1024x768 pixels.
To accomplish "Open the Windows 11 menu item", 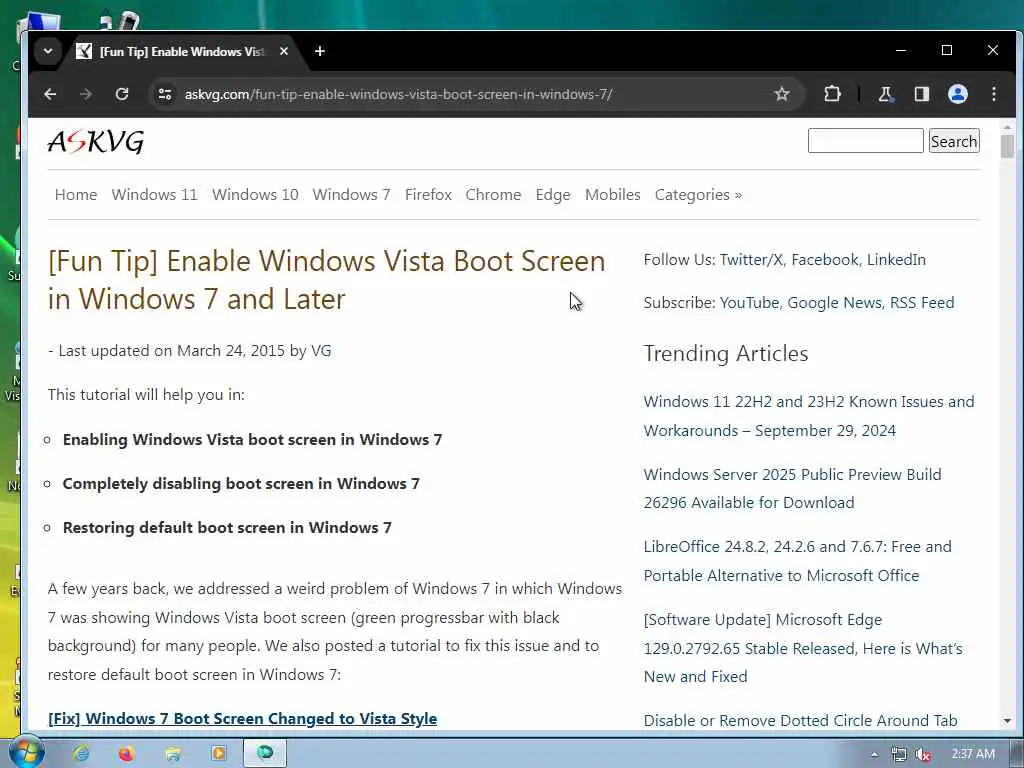I will (155, 195).
